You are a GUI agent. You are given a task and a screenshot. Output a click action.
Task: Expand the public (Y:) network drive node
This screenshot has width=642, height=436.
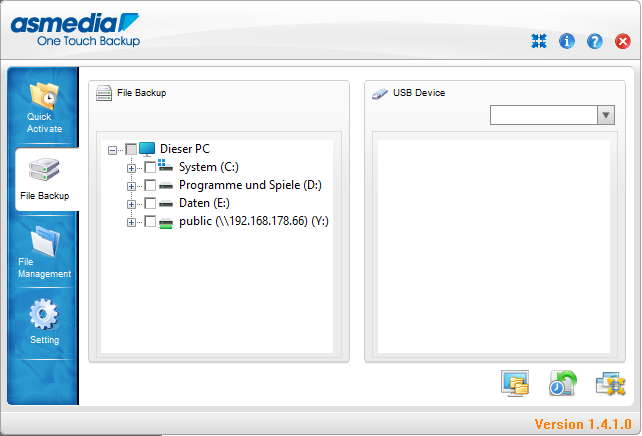[131, 222]
